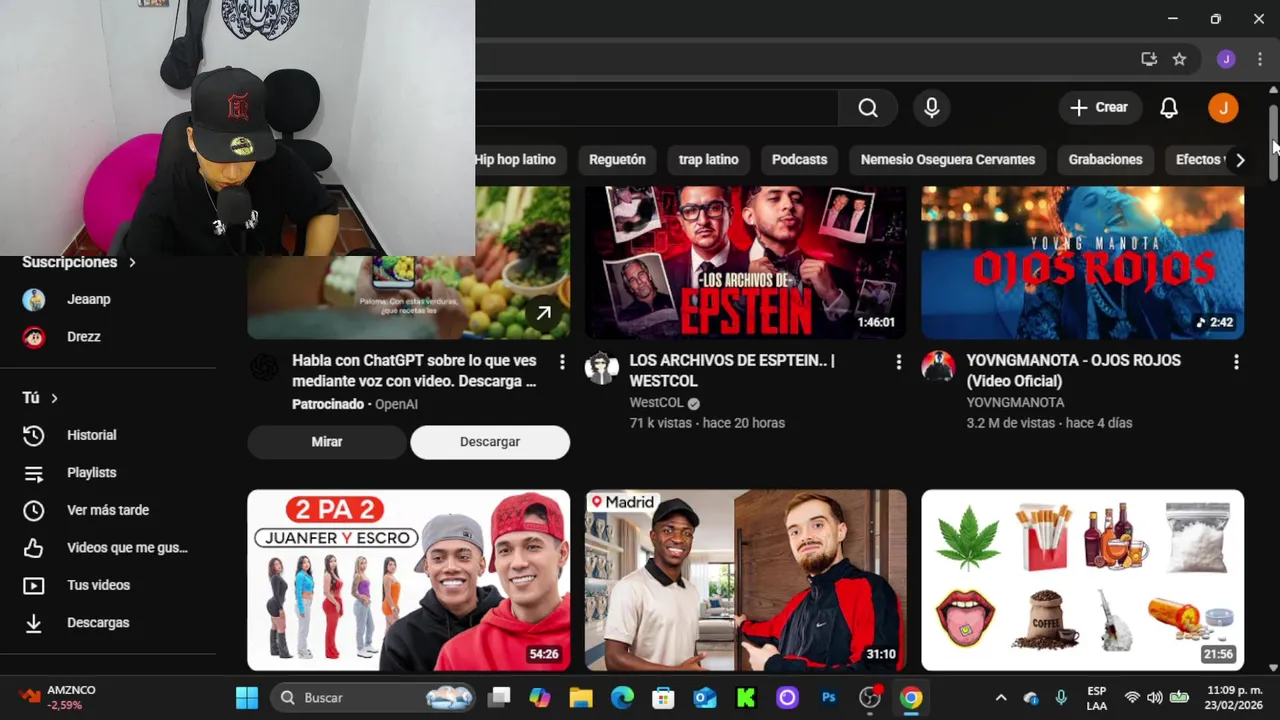Click the Descargar button on the ad

490,442
